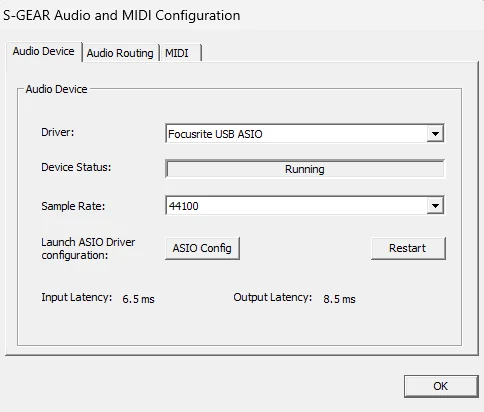Switch to the Audio Device tab
The width and height of the screenshot is (484, 412).
tap(44, 52)
